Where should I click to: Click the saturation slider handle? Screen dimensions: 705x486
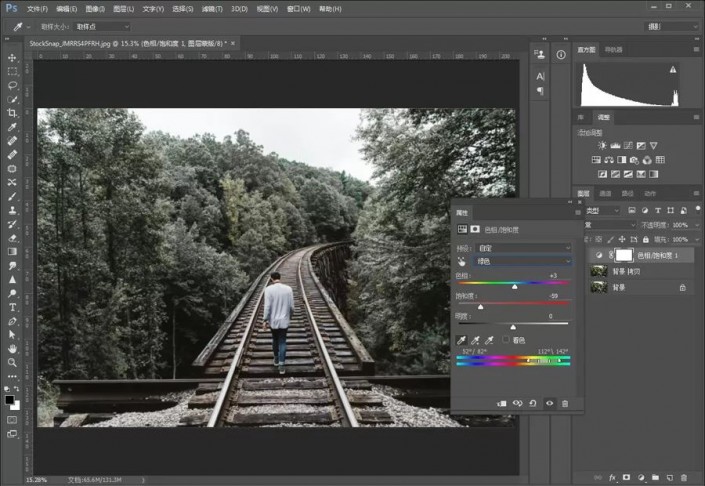click(x=481, y=307)
